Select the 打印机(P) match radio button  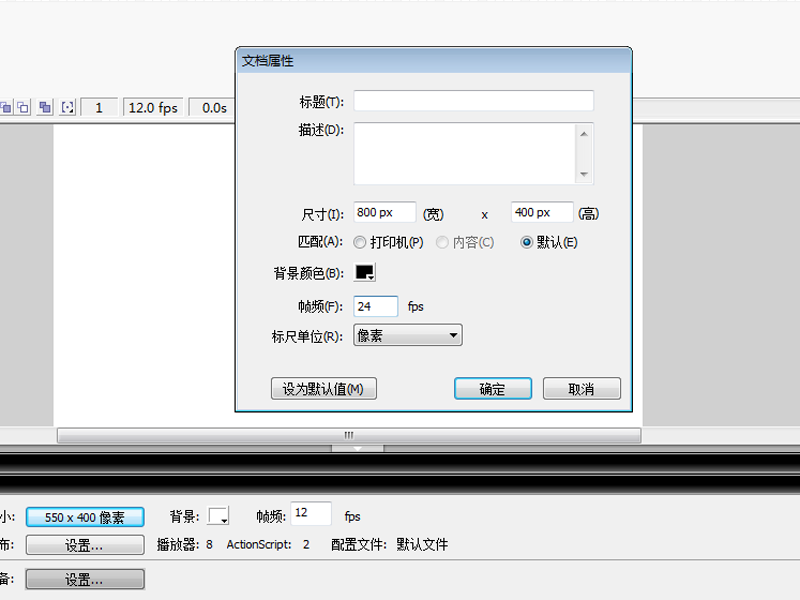360,242
